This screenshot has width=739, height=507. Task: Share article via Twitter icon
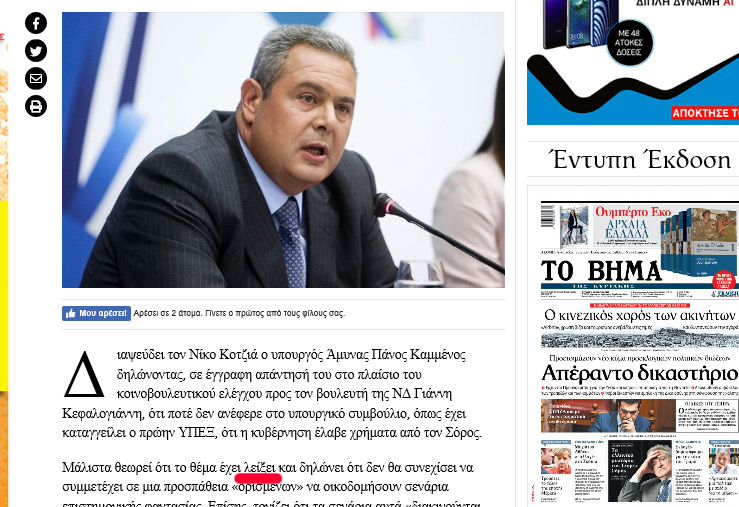[36, 50]
